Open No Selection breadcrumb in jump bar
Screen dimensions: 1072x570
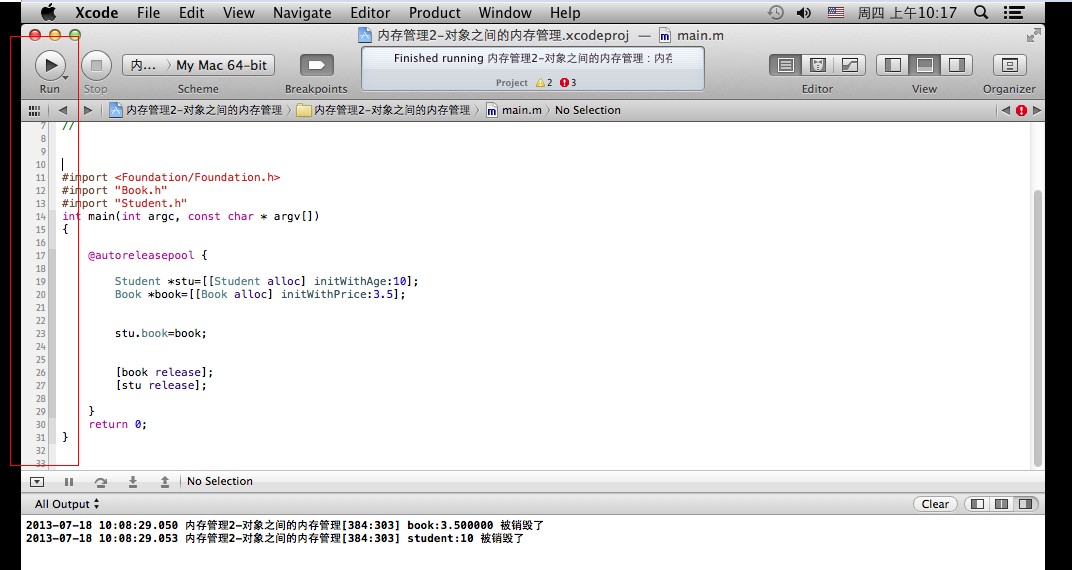pos(587,110)
